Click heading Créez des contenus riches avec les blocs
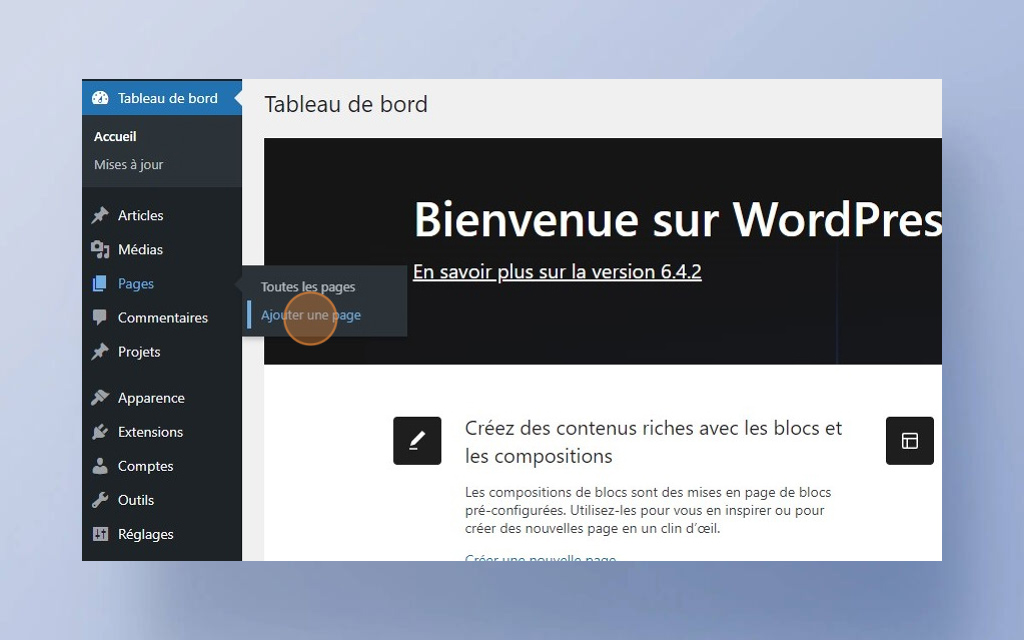Image resolution: width=1024 pixels, height=640 pixels. [x=654, y=442]
